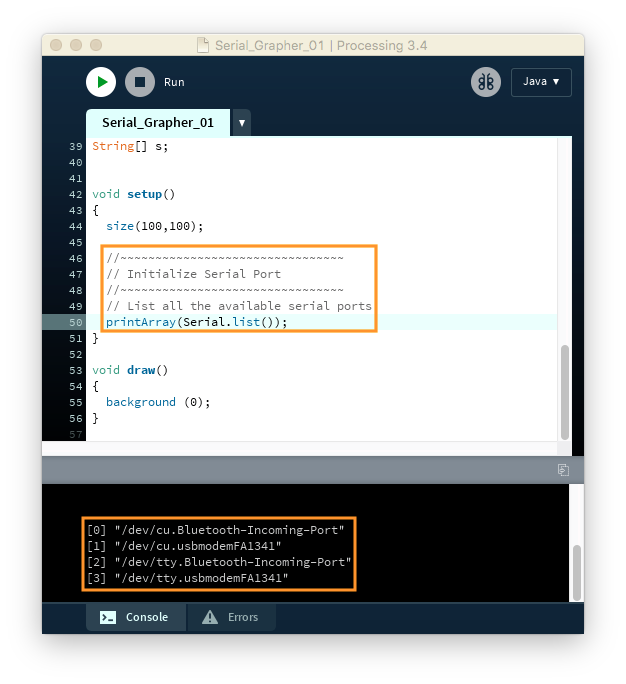Stop the running sketch

click(140, 82)
